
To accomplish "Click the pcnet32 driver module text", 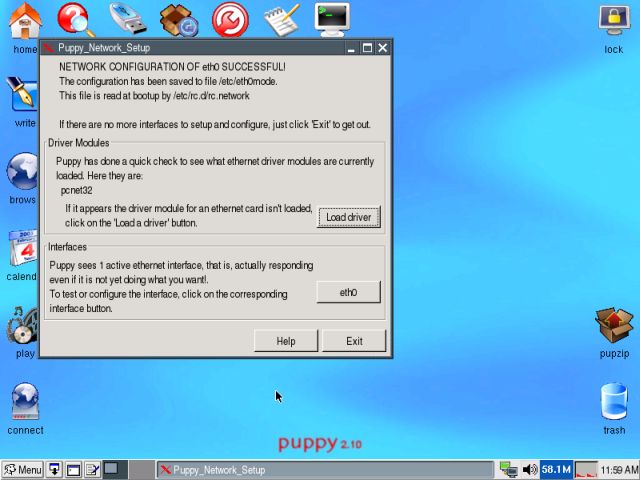I will pyautogui.click(x=76, y=190).
